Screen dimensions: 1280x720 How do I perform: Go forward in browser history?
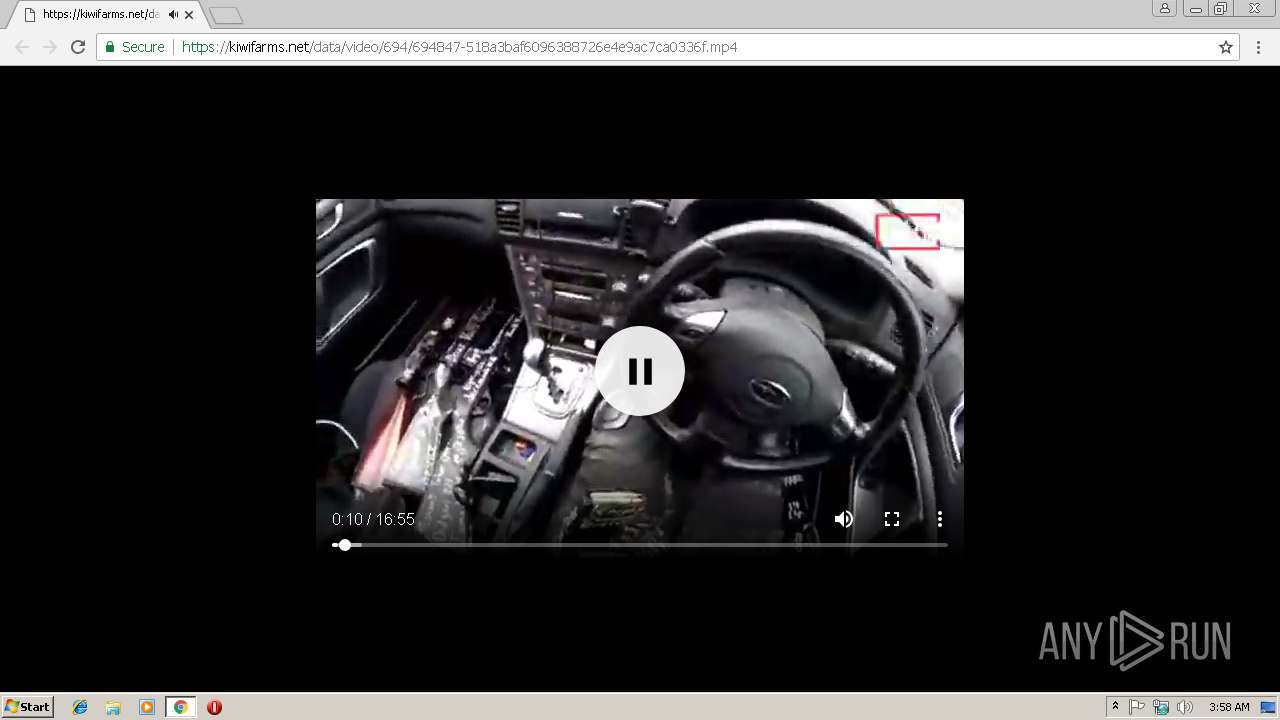pyautogui.click(x=50, y=47)
